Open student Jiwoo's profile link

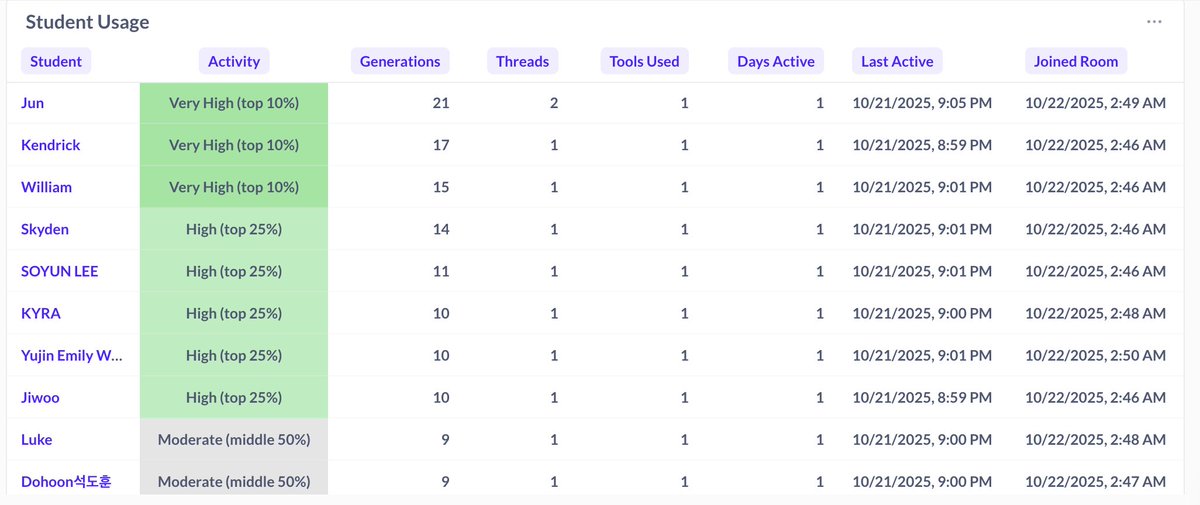[x=40, y=397]
